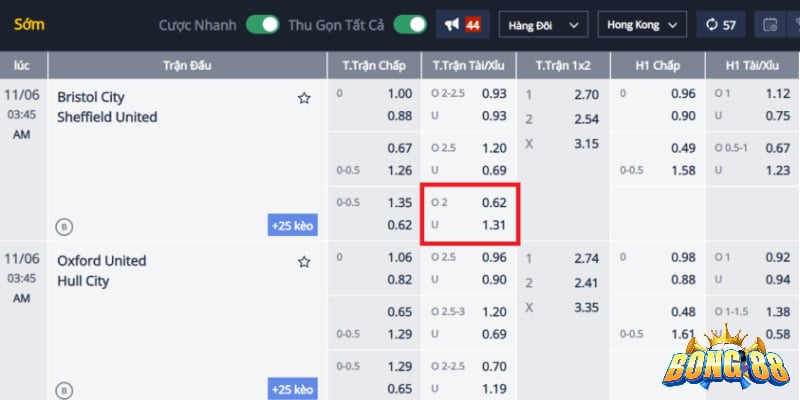
Task: Expand the Hong Kong odds format dropdown
Action: click(x=642, y=24)
